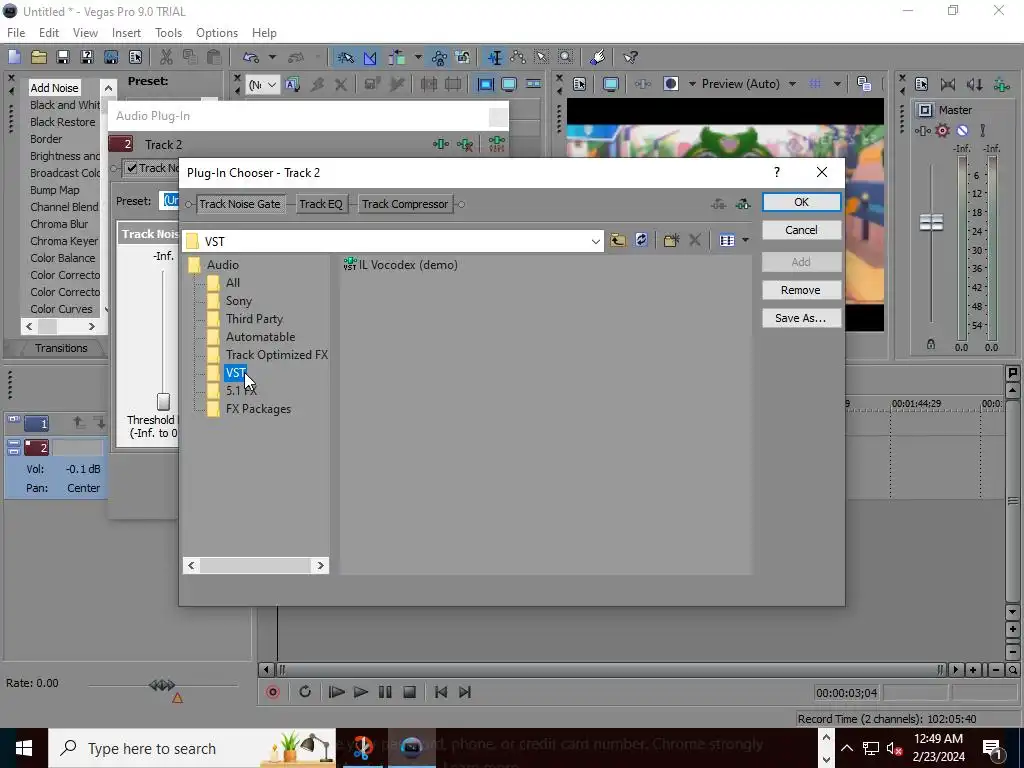
Task: Open the VST folder path dropdown
Action: click(595, 242)
